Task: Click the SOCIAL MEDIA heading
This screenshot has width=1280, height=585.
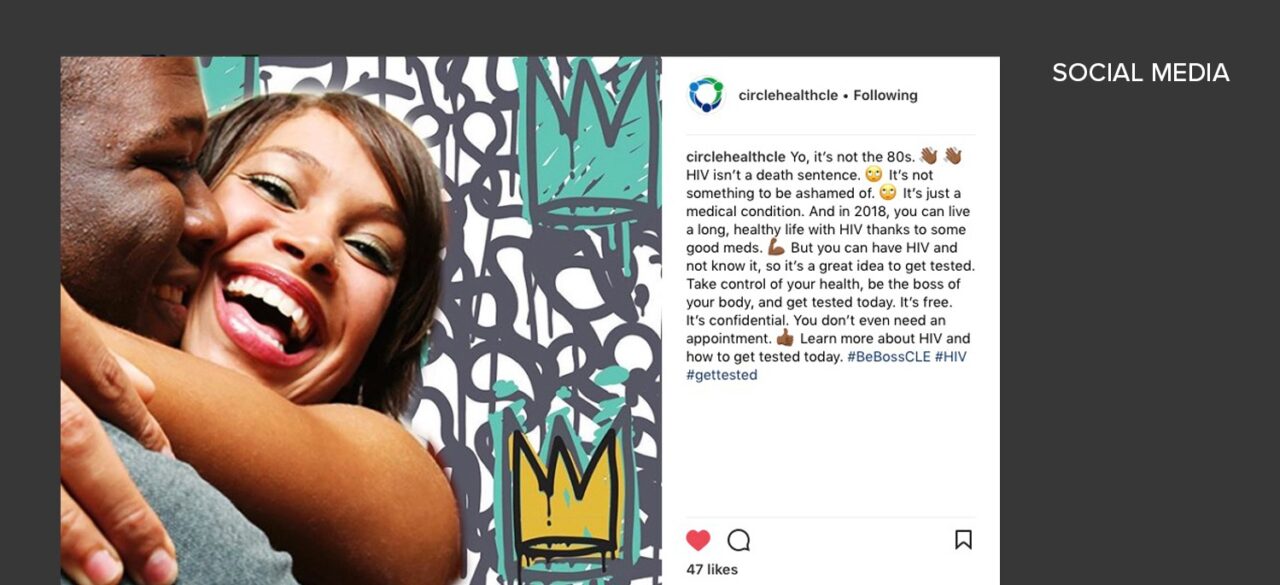Action: point(1140,73)
